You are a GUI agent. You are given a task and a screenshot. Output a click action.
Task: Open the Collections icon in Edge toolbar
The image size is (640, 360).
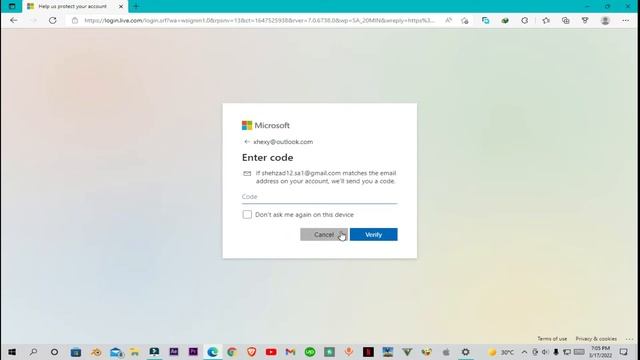[x=565, y=20]
